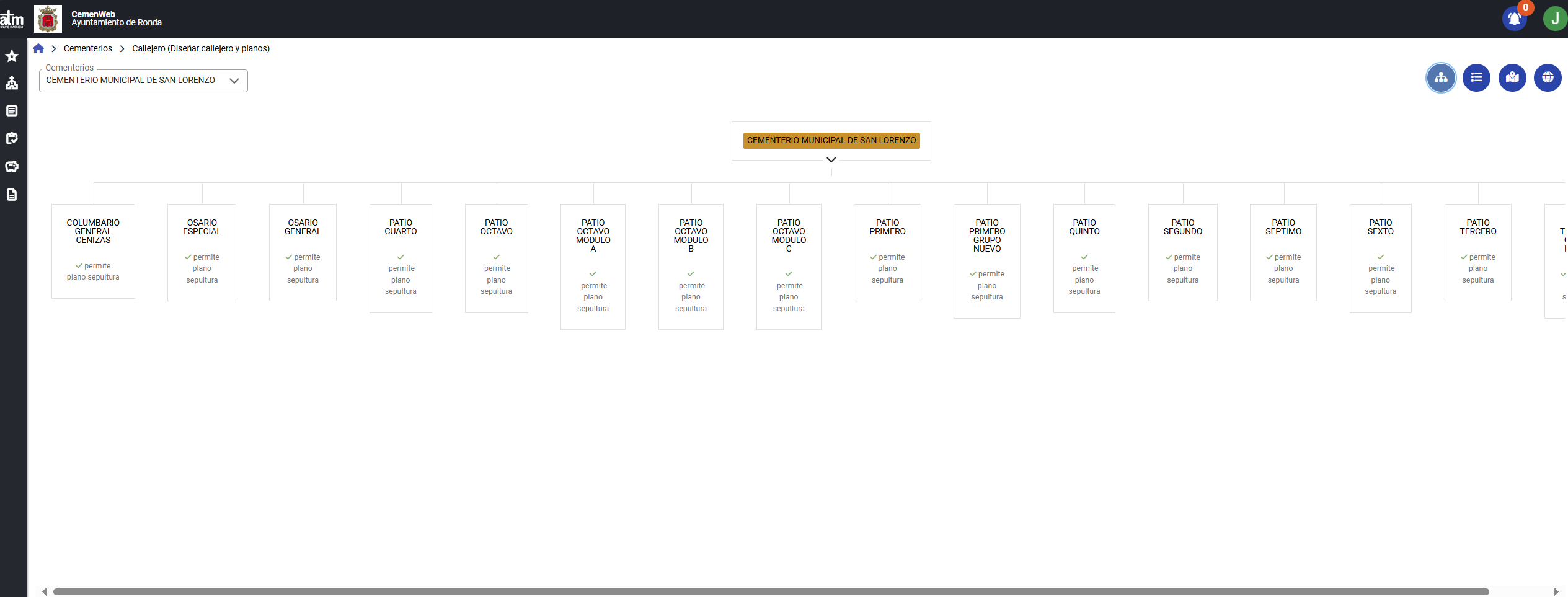Select the hierarchy tree view button
Viewport: 1568px width, 597px height.
[x=1441, y=78]
